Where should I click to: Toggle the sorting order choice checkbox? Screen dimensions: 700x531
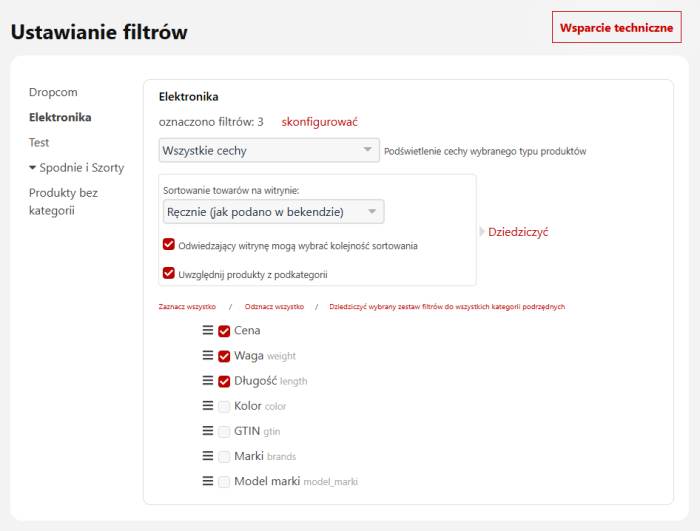pyautogui.click(x=168, y=244)
